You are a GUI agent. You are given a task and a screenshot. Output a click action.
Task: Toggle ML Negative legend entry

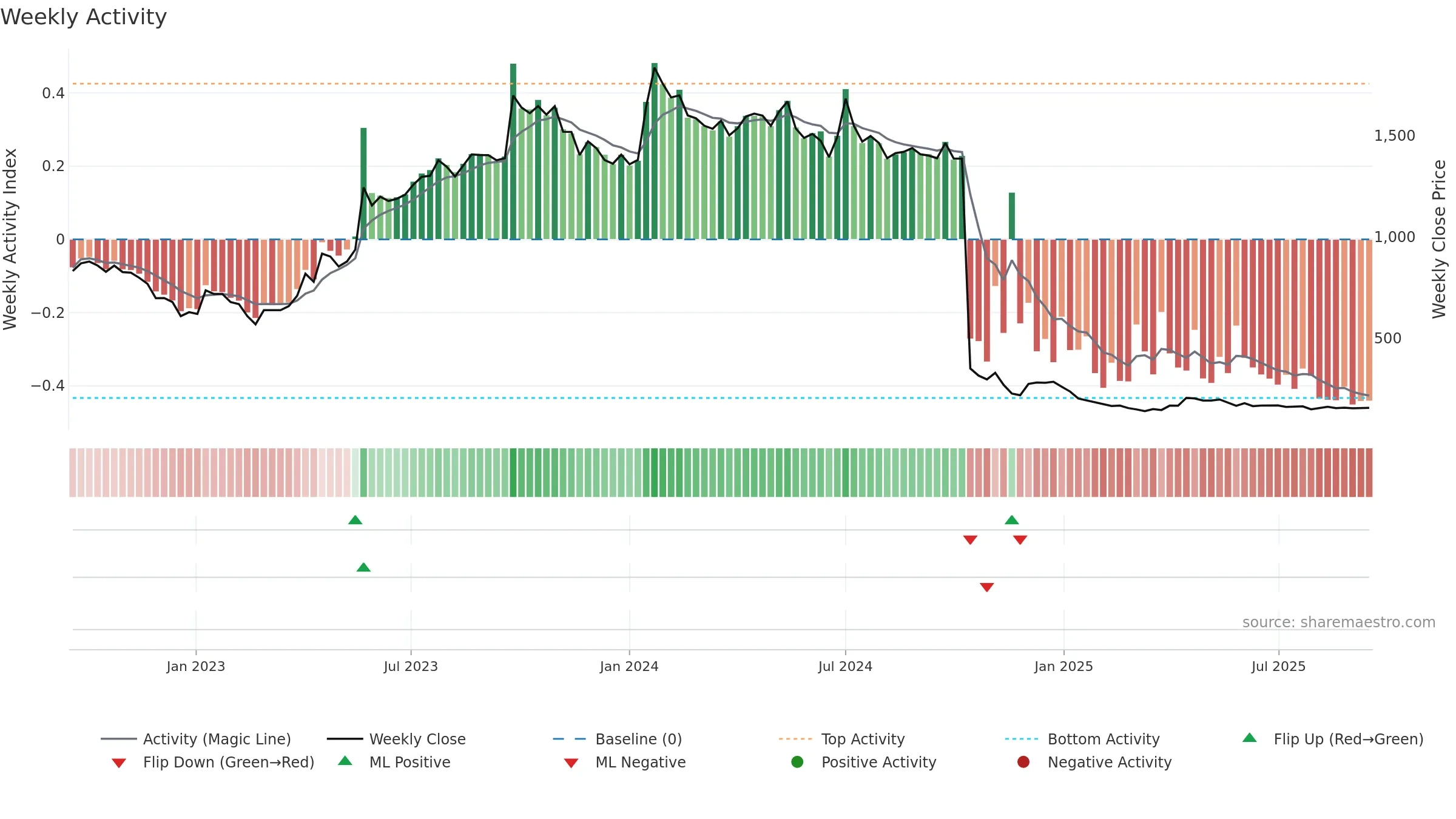[625, 762]
